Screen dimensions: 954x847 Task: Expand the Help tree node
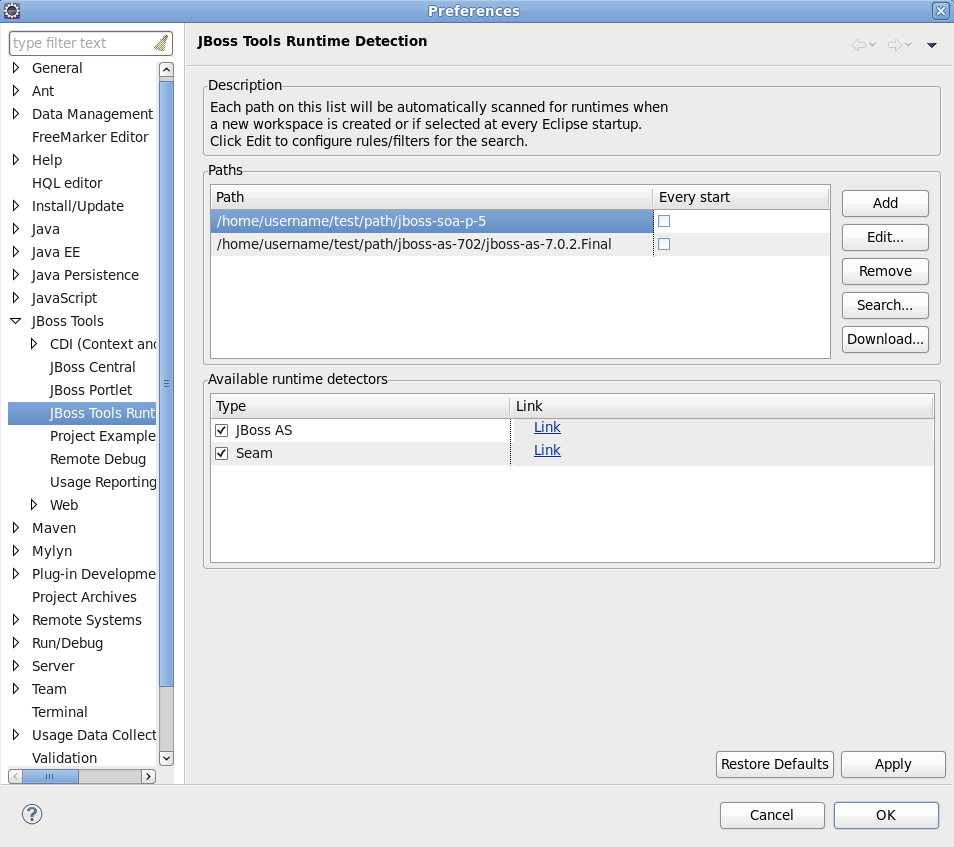16,160
